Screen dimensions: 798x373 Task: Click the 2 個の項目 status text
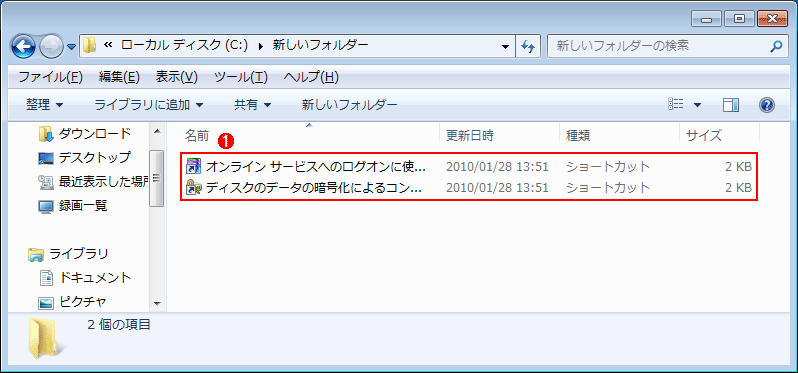click(x=119, y=324)
